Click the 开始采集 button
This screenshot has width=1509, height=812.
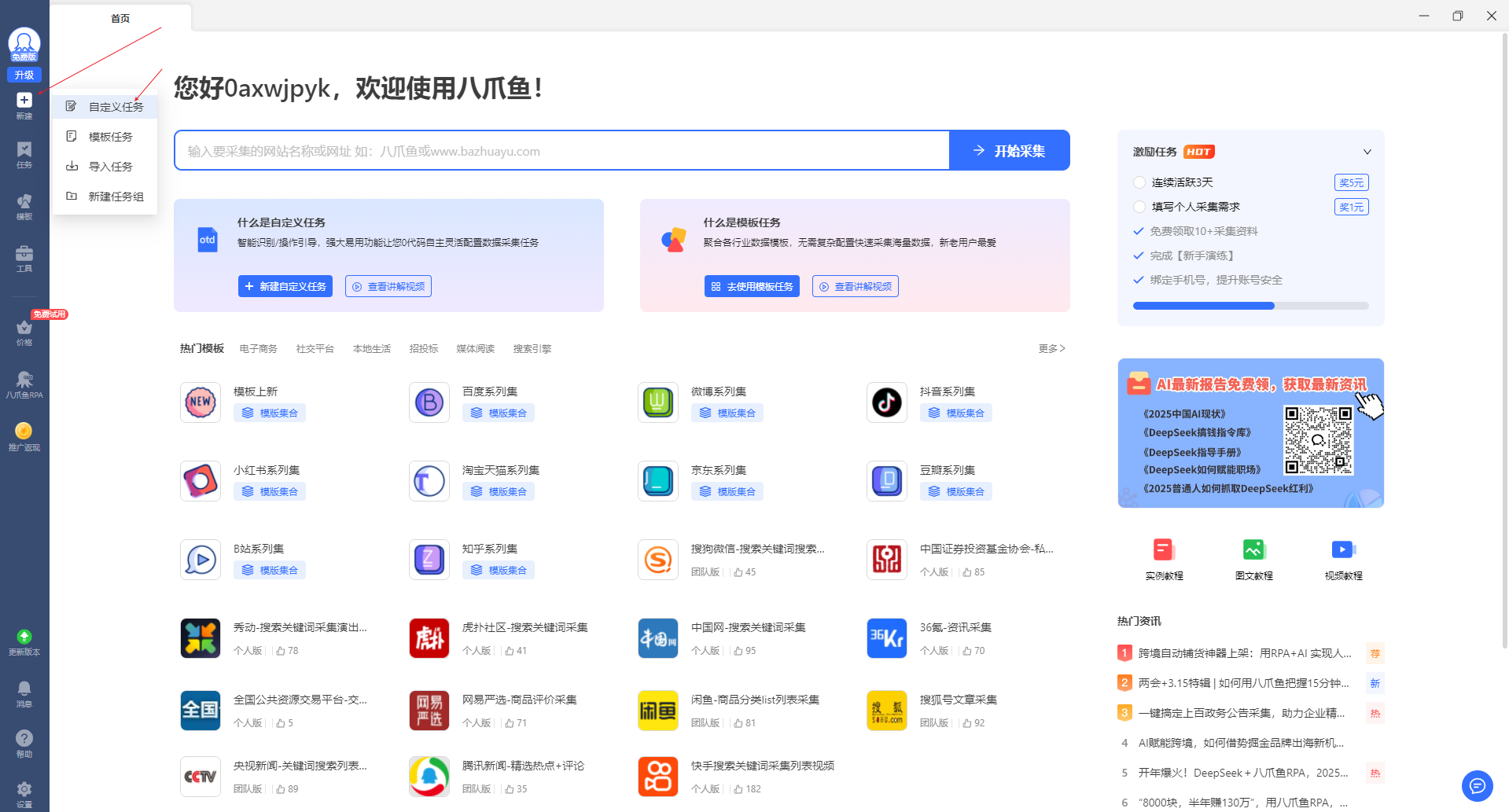click(1010, 150)
